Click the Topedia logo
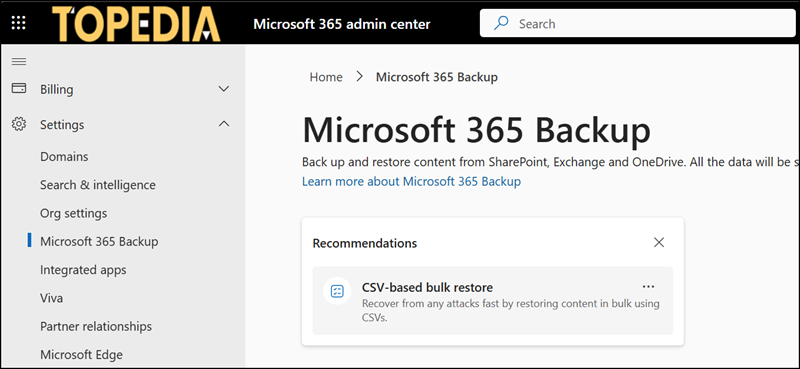The height and width of the screenshot is (369, 800). click(x=136, y=24)
